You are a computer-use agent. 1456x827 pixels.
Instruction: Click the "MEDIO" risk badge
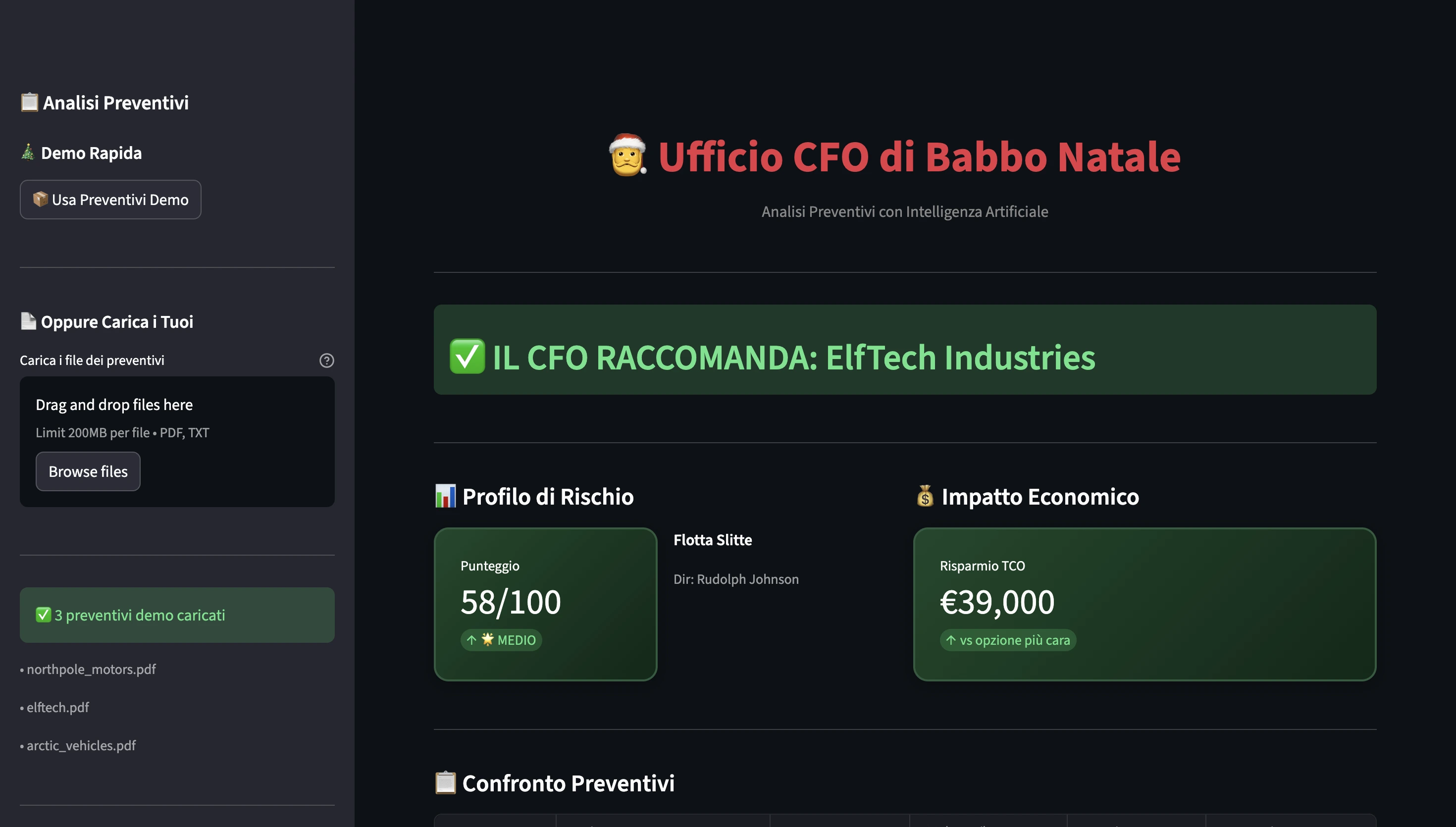(501, 640)
